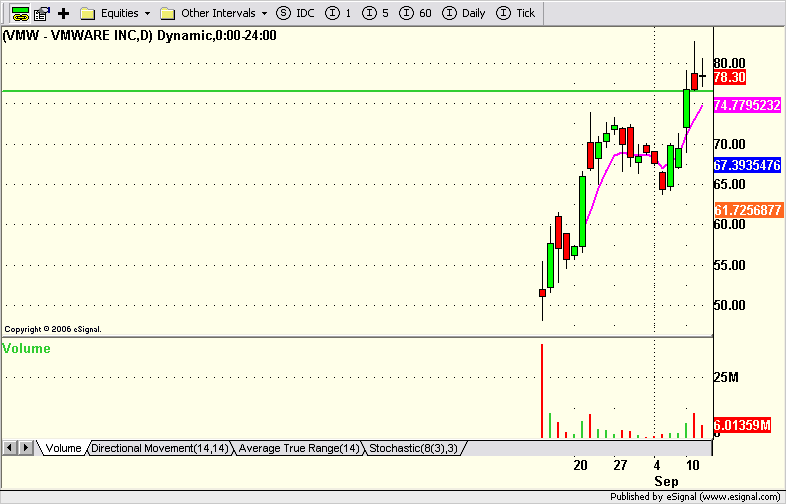Viewport: 786px width, 504px height.
Task: Click the green chart link icon
Action: [x=20, y=14]
